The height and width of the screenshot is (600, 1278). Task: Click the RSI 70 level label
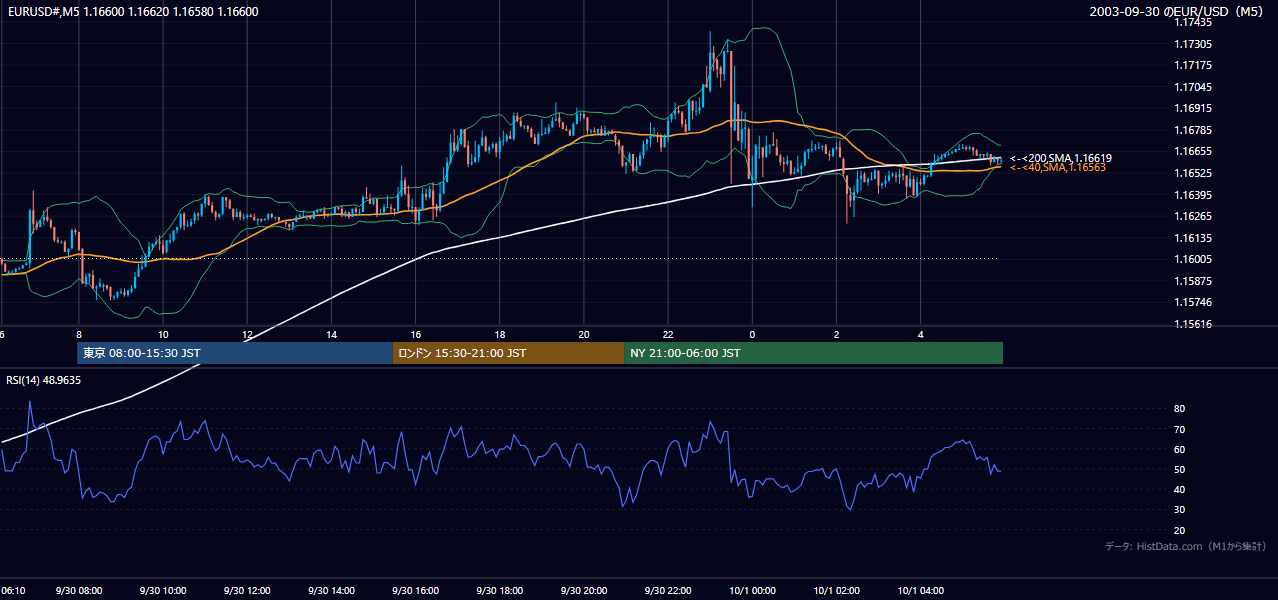coord(1179,429)
